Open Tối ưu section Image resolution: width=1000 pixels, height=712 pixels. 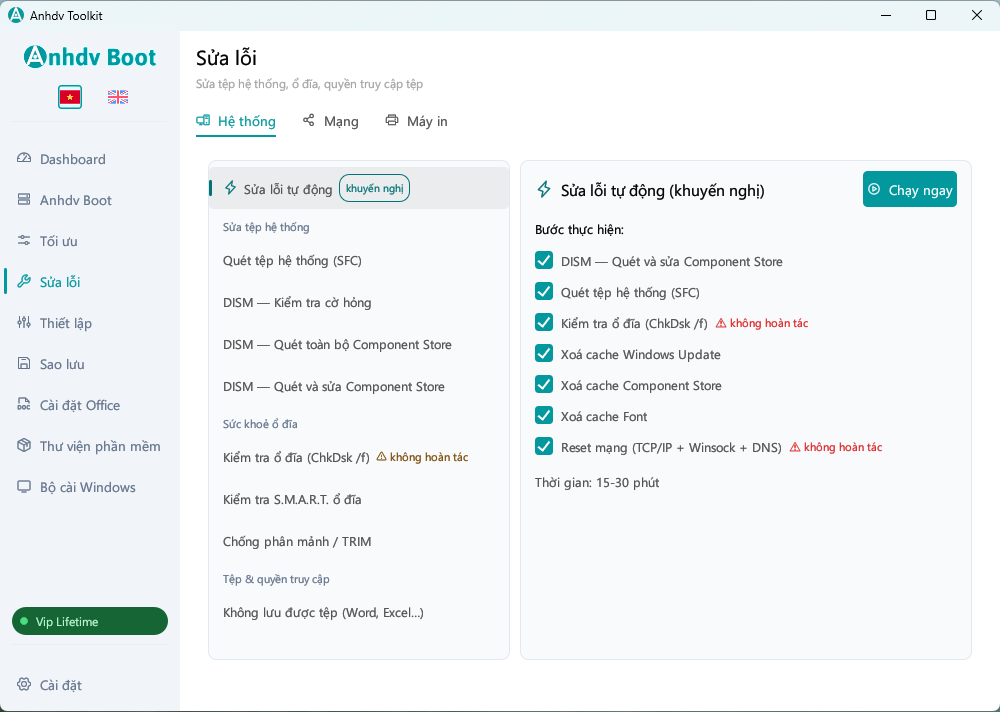89,241
